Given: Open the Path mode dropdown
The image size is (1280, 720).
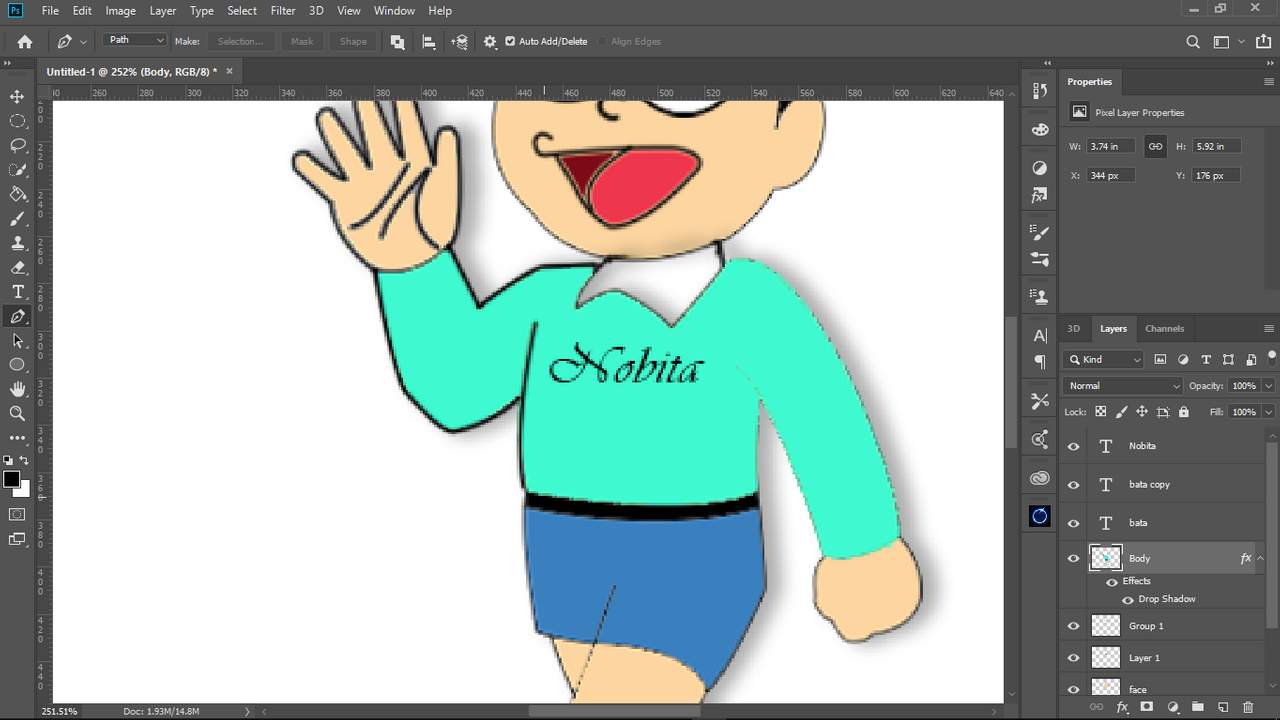Looking at the screenshot, I should click(134, 41).
